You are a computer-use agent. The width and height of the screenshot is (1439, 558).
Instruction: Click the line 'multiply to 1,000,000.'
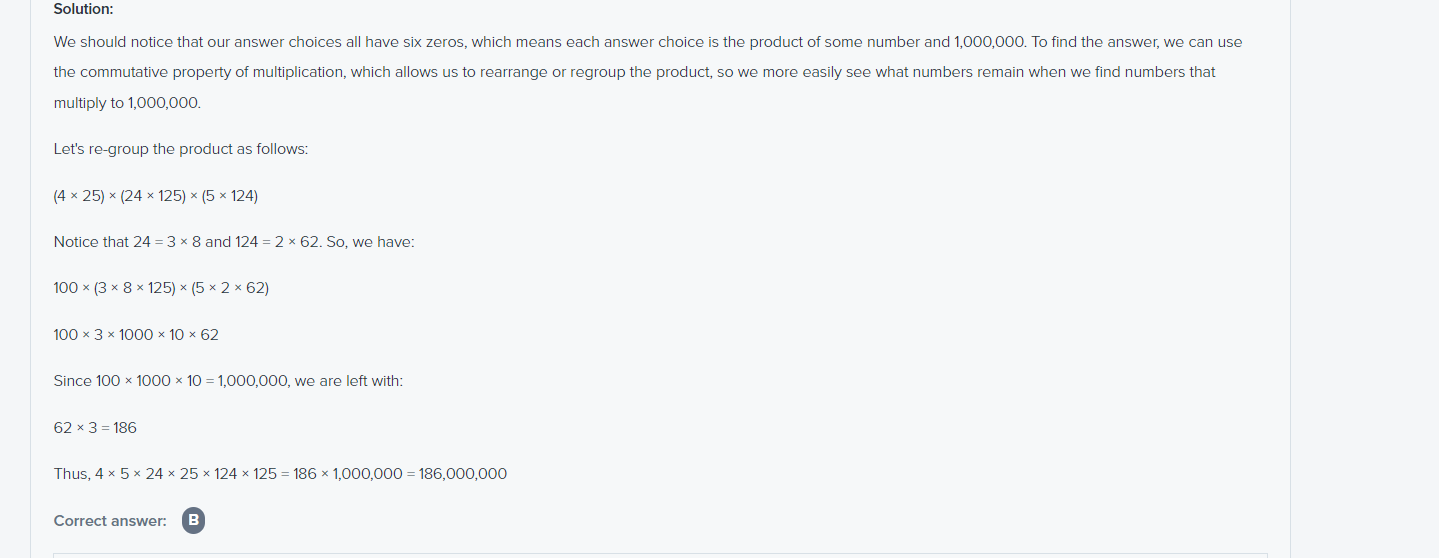pos(127,103)
